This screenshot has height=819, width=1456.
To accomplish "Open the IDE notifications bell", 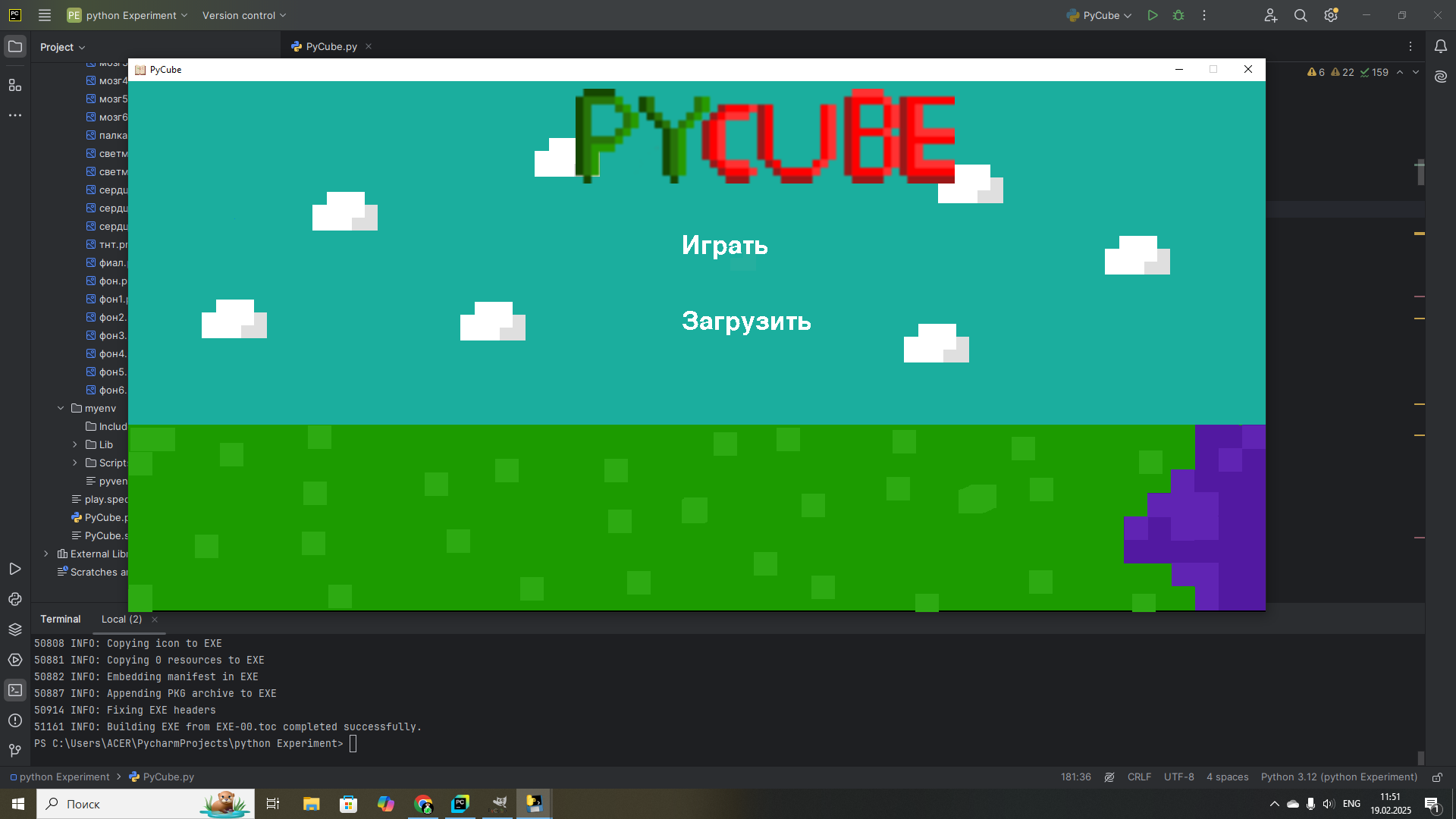I will tap(1441, 46).
